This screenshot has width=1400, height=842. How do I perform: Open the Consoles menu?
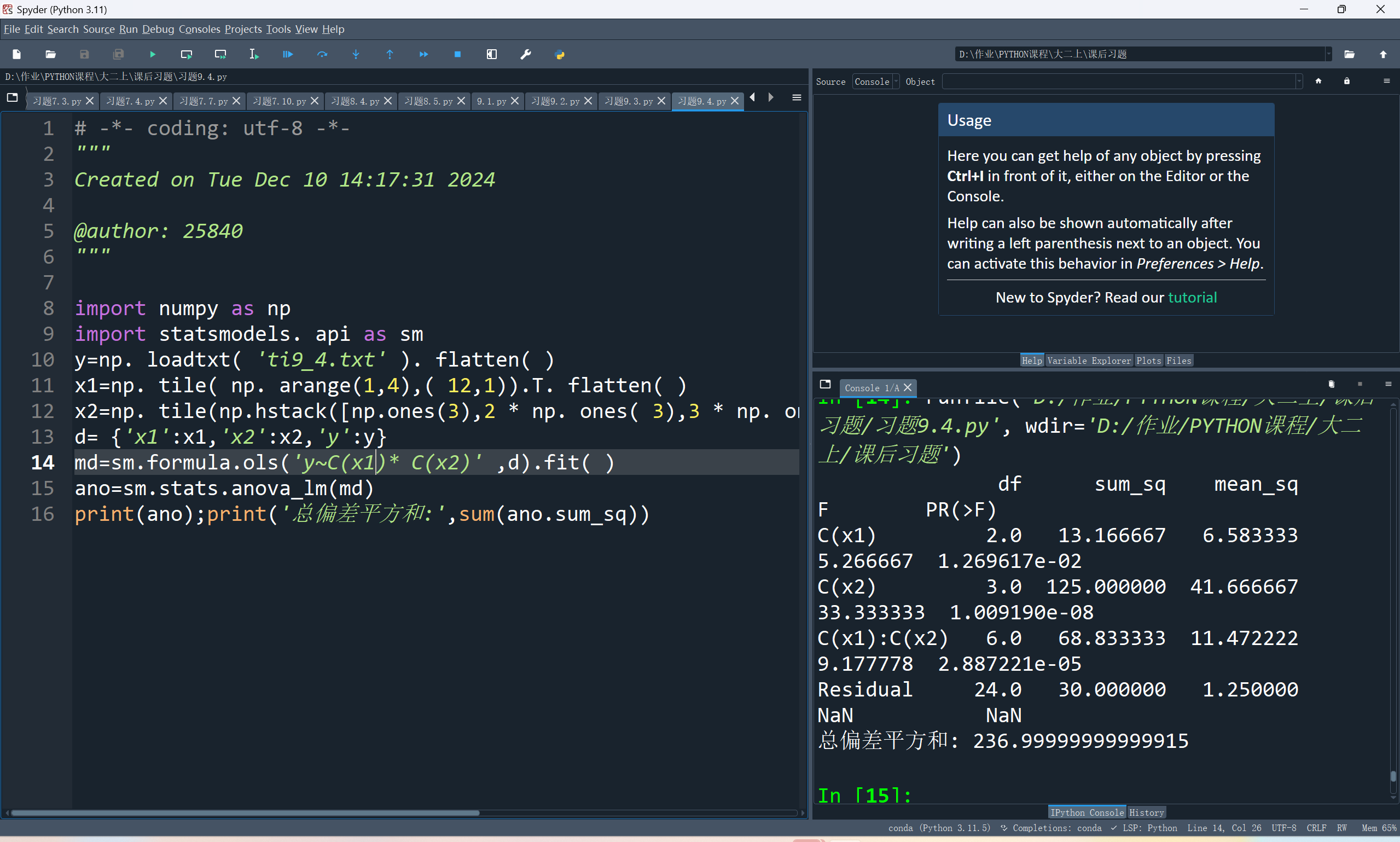coord(199,29)
